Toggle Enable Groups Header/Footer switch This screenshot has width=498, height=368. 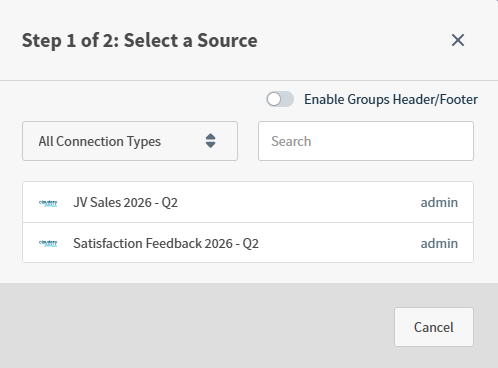pos(280,99)
